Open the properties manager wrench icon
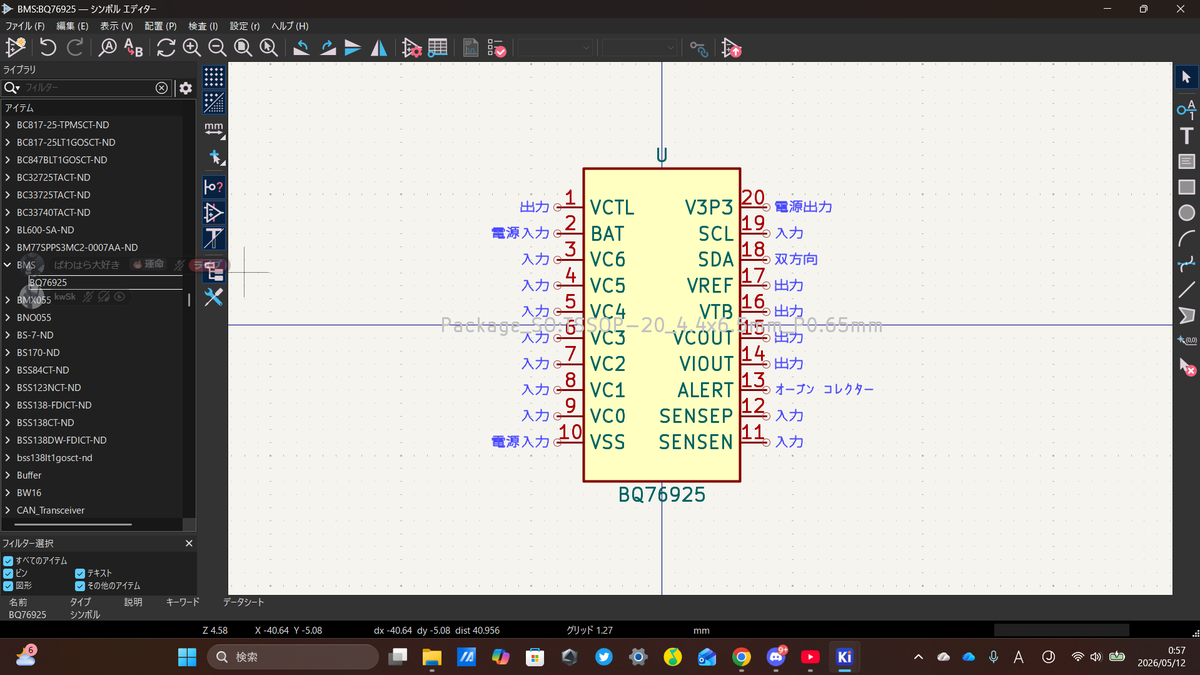This screenshot has height=675, width=1200. [x=213, y=297]
